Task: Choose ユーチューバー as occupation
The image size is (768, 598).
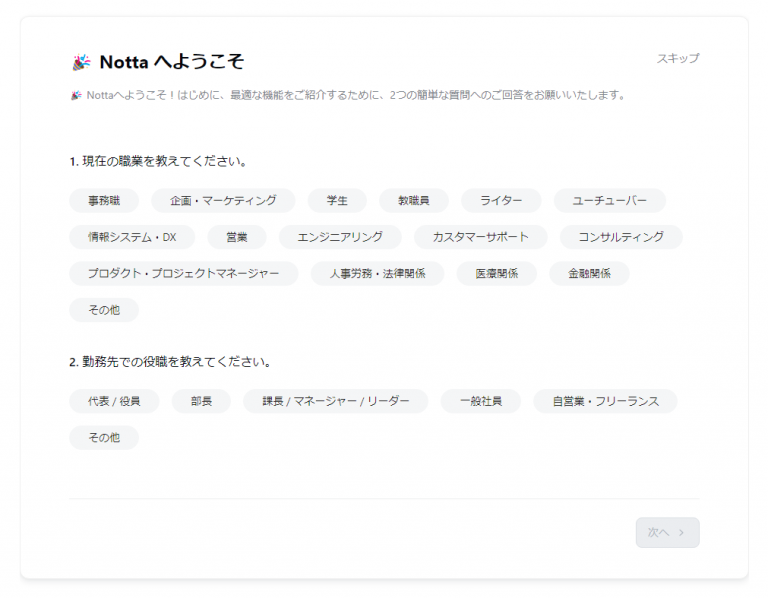Action: pos(609,201)
